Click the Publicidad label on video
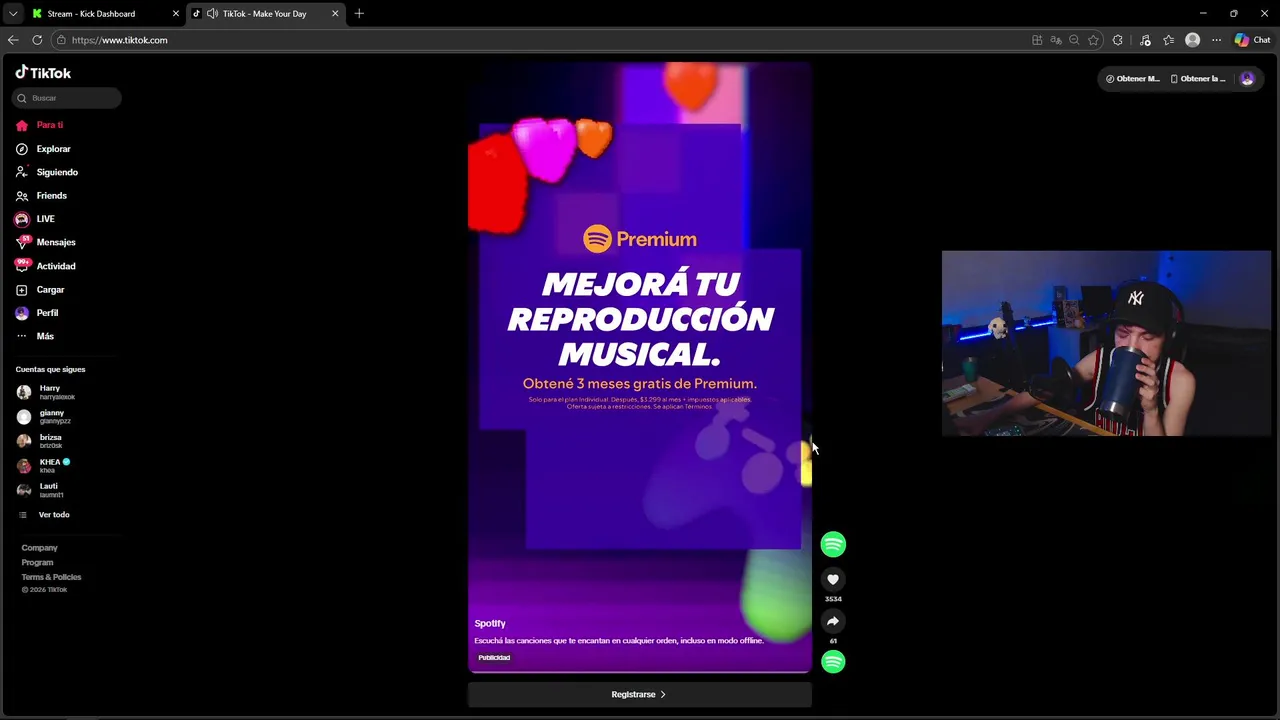 pyautogui.click(x=494, y=657)
